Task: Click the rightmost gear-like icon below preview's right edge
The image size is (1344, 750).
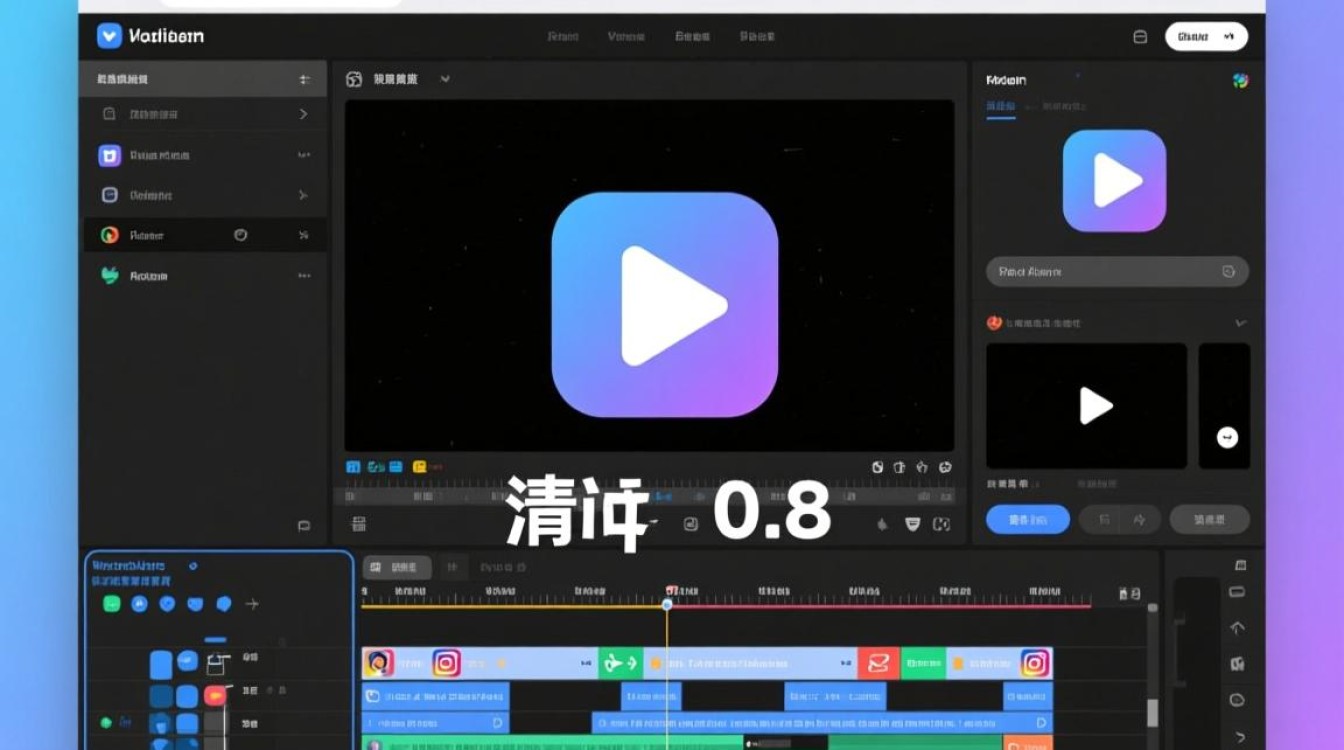Action: [945, 466]
